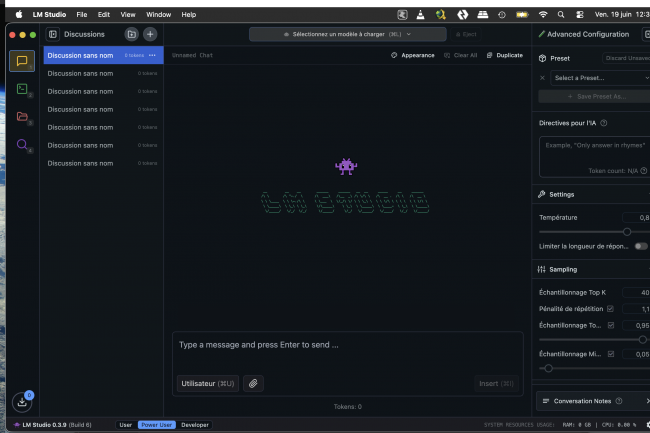650x433 pixels.
Task: Click the VLC cone menu bar icon
Action: point(420,15)
